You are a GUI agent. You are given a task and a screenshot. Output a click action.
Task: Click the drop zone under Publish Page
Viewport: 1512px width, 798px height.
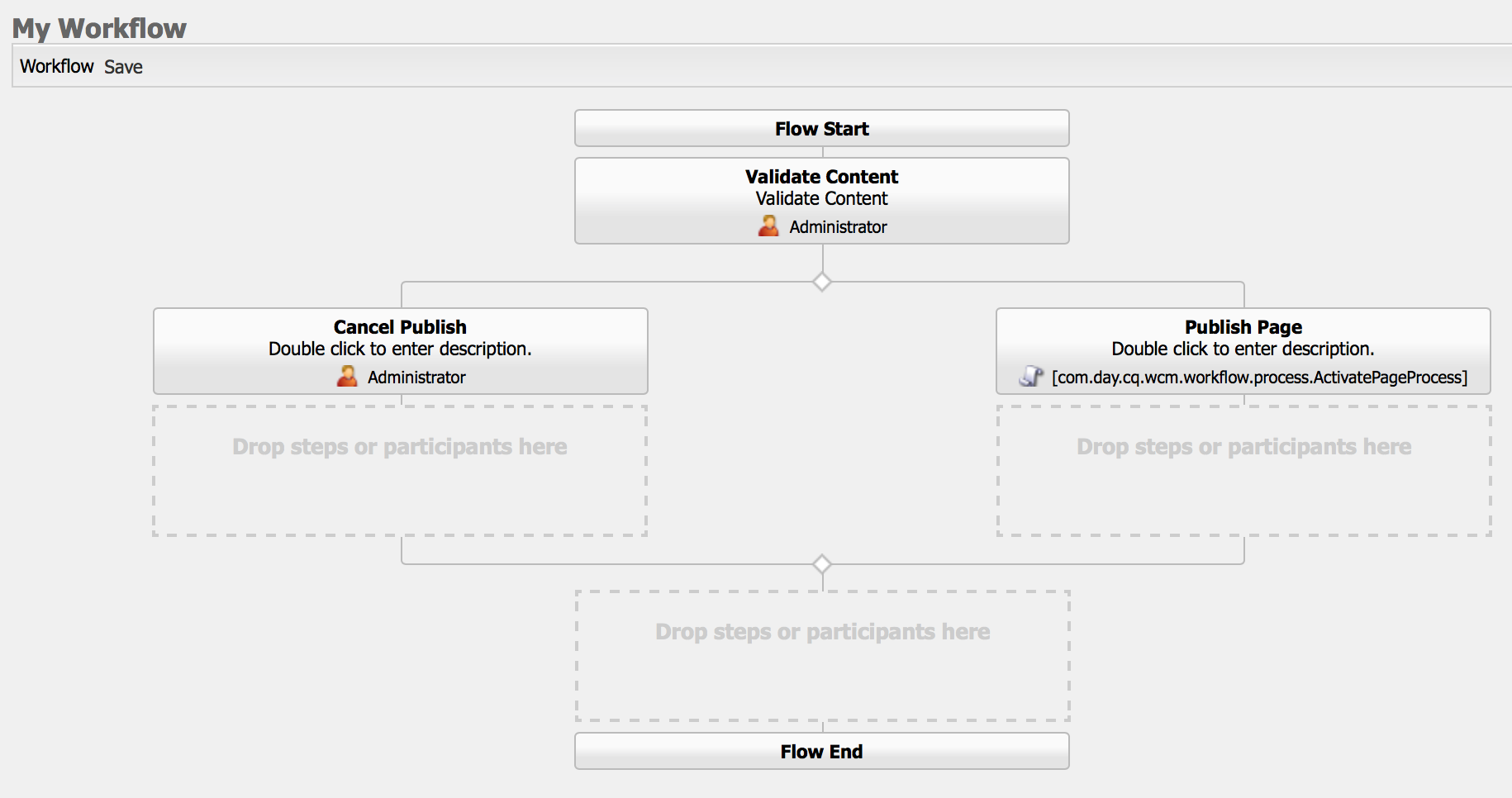click(1243, 471)
